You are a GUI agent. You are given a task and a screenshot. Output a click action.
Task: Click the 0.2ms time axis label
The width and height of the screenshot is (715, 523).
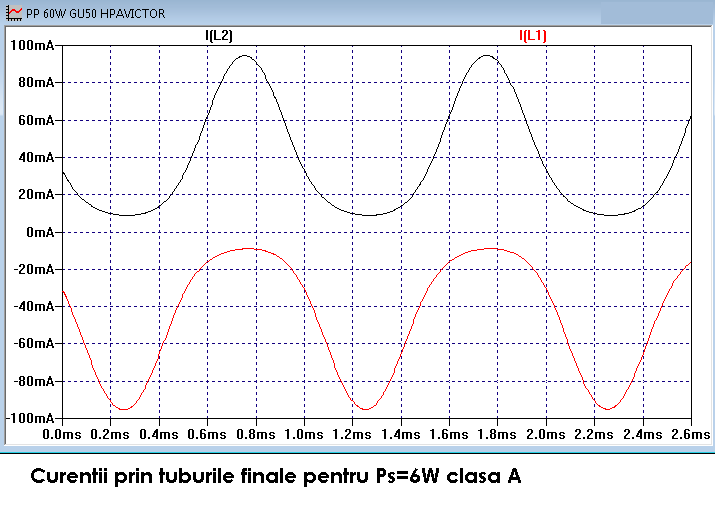(x=110, y=435)
